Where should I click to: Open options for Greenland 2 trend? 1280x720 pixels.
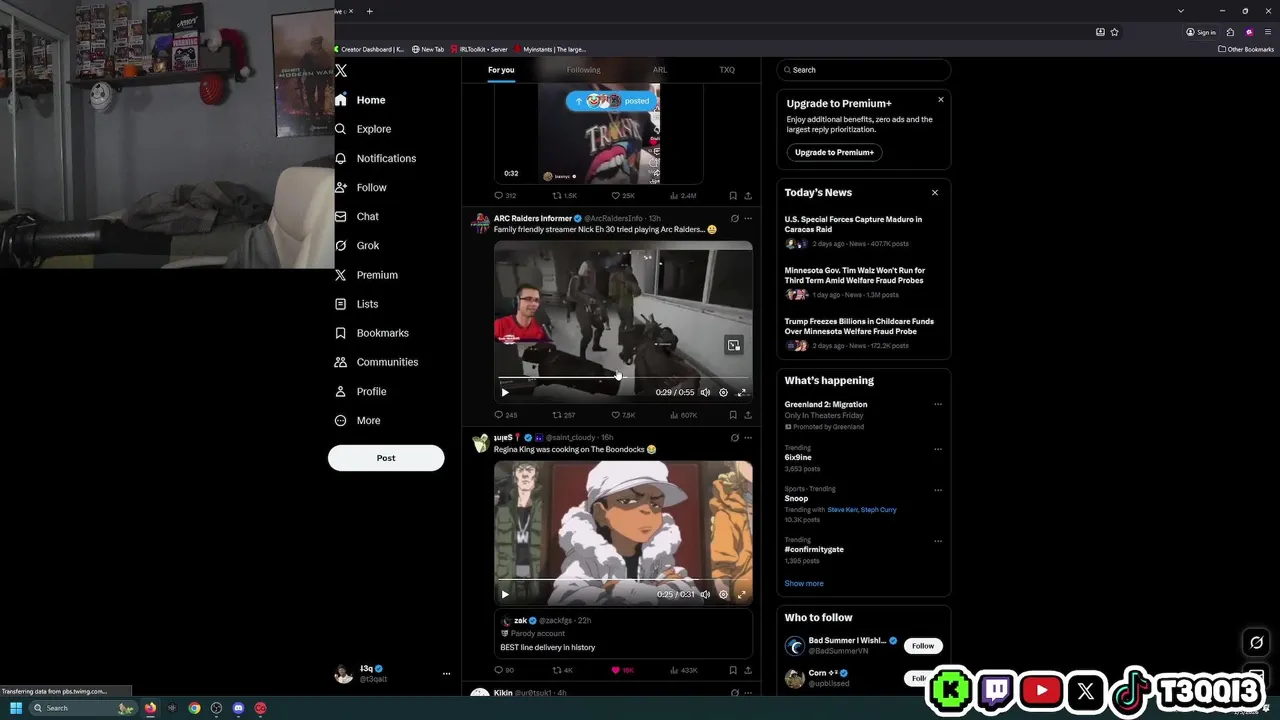coord(938,404)
